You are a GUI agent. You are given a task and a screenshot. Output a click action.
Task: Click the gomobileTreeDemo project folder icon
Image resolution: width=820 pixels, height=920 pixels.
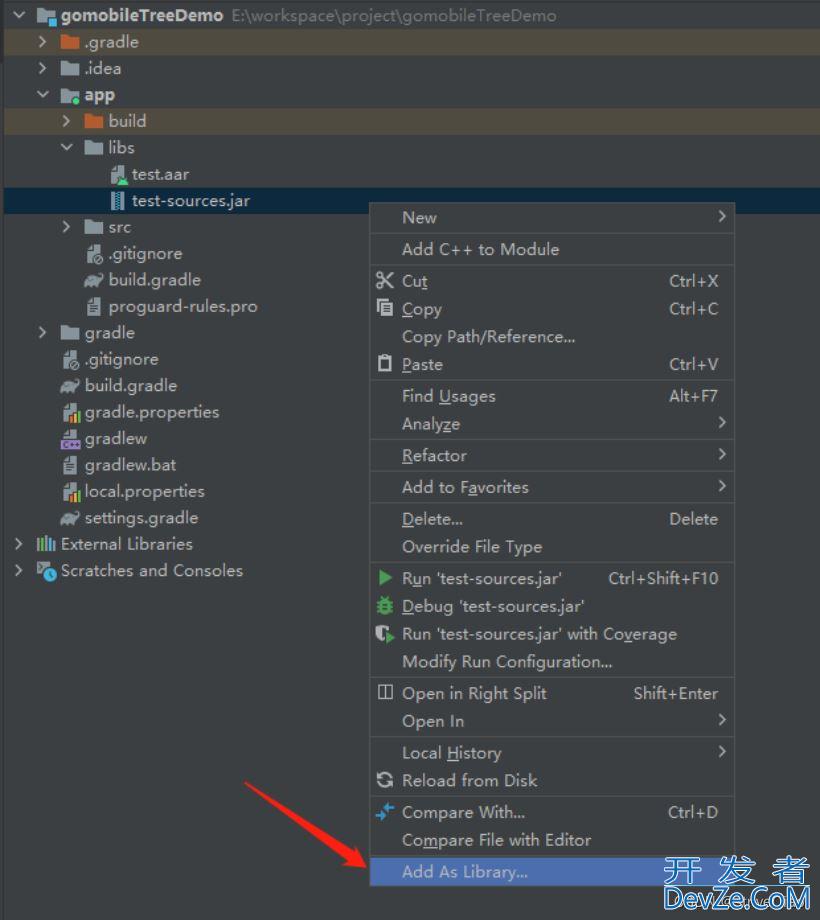[x=47, y=16]
